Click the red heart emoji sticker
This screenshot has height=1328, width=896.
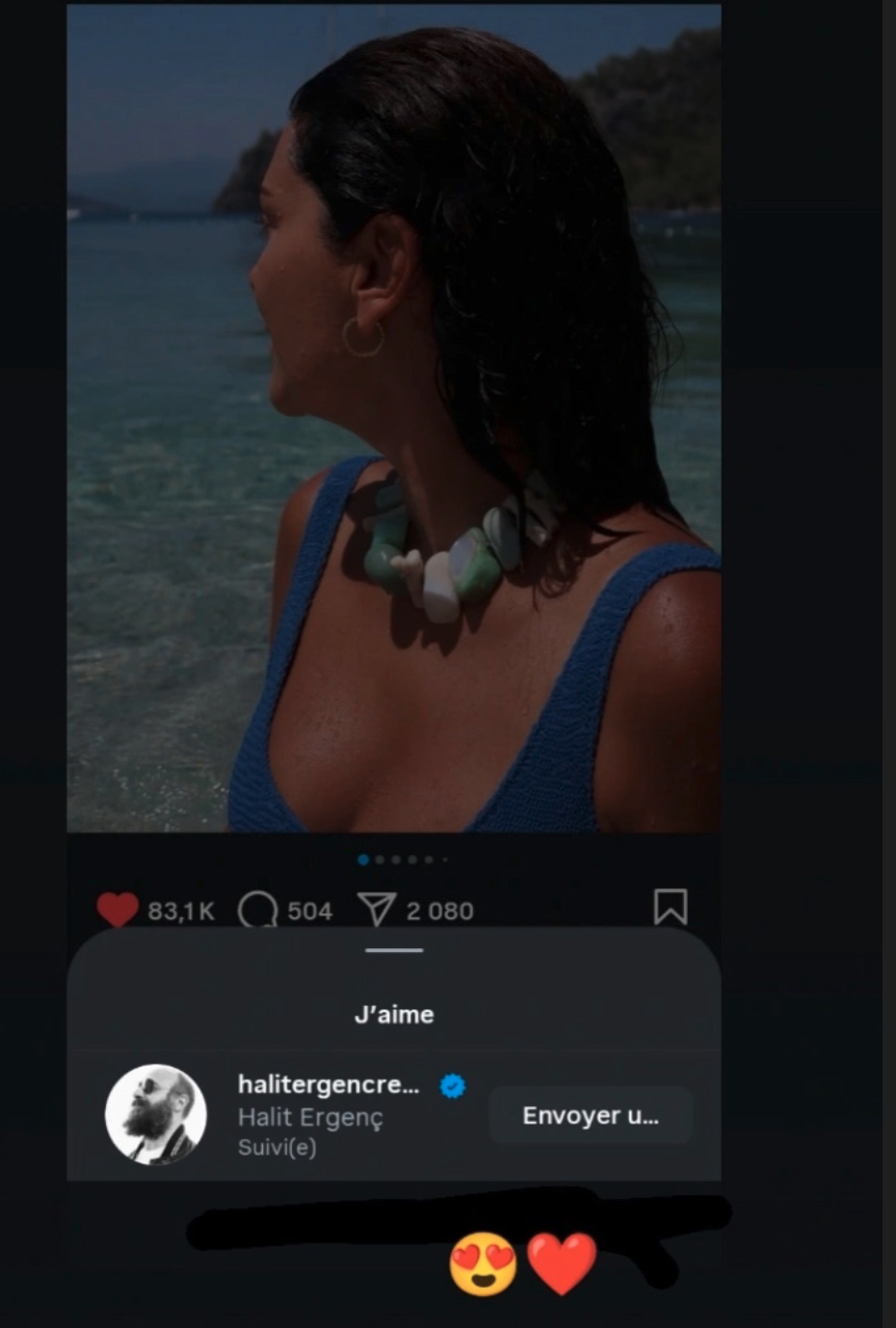pyautogui.click(x=563, y=1263)
